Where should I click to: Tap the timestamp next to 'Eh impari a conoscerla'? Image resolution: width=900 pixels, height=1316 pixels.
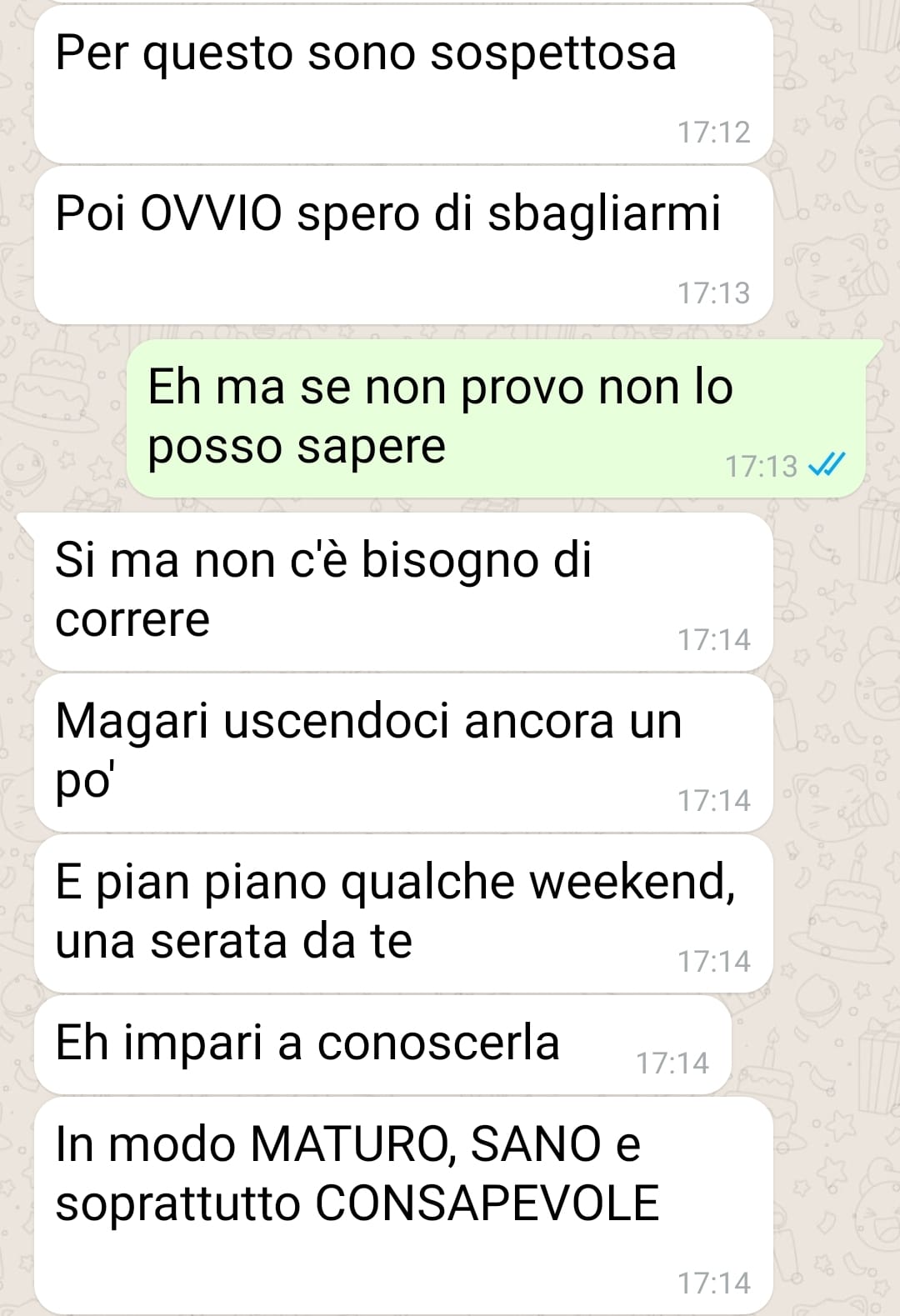(672, 1063)
